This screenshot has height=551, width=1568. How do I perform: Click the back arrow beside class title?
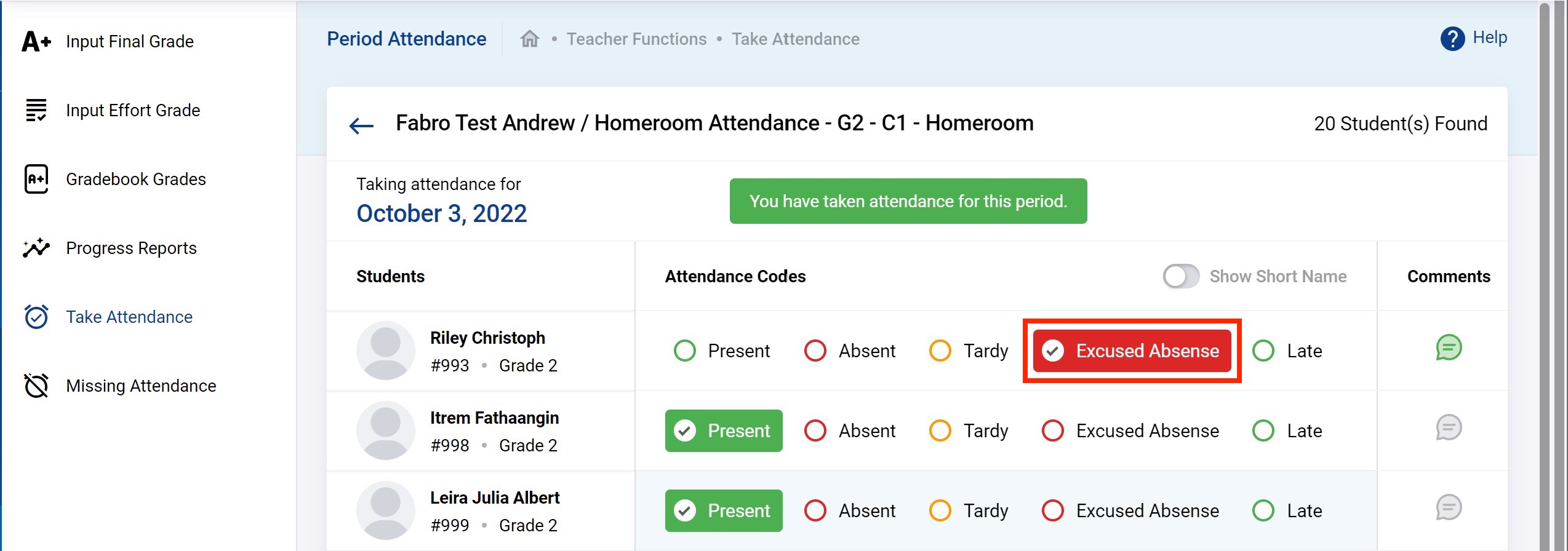tap(361, 125)
